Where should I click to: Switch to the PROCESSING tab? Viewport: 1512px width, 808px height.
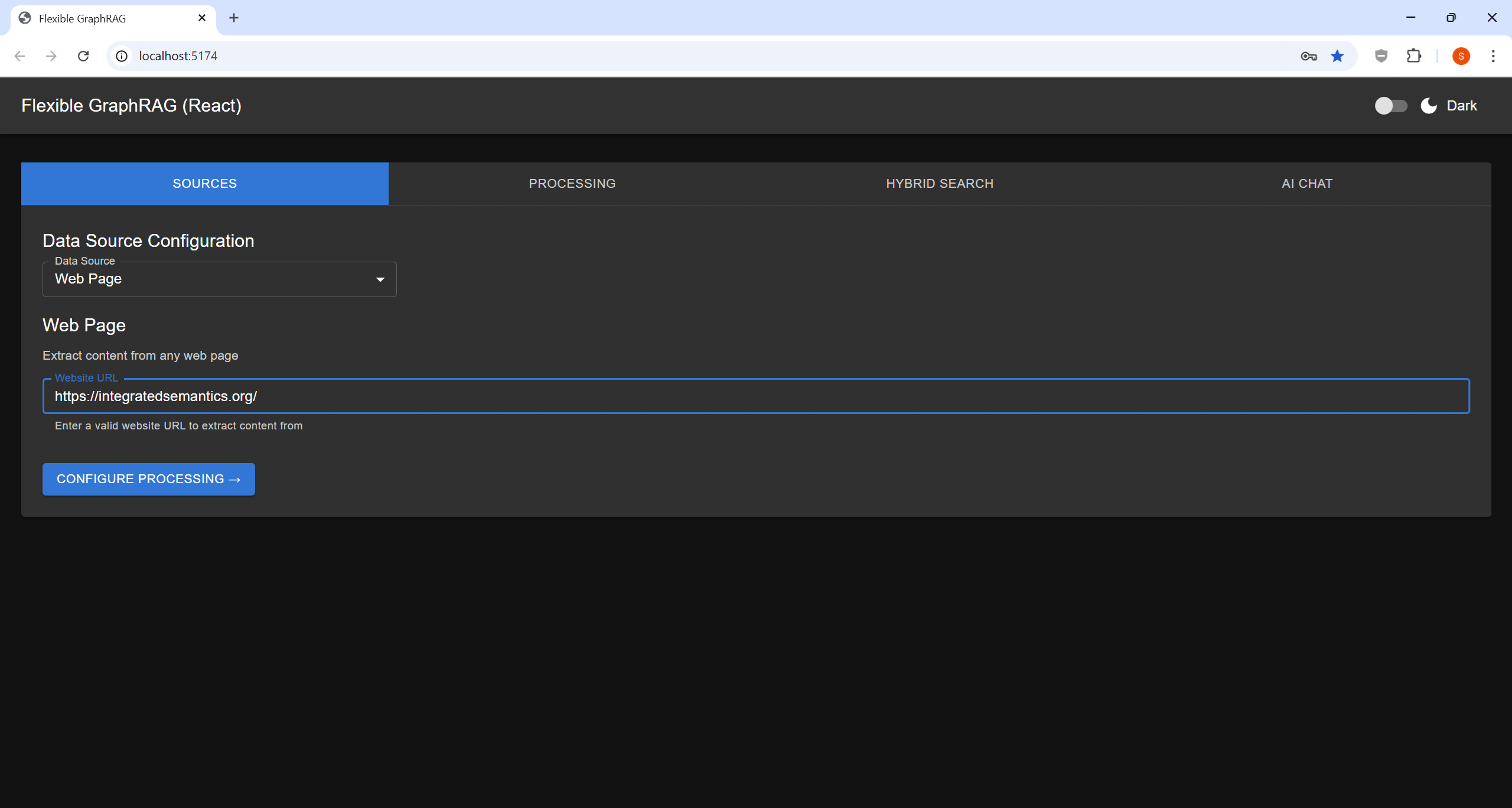coord(572,183)
